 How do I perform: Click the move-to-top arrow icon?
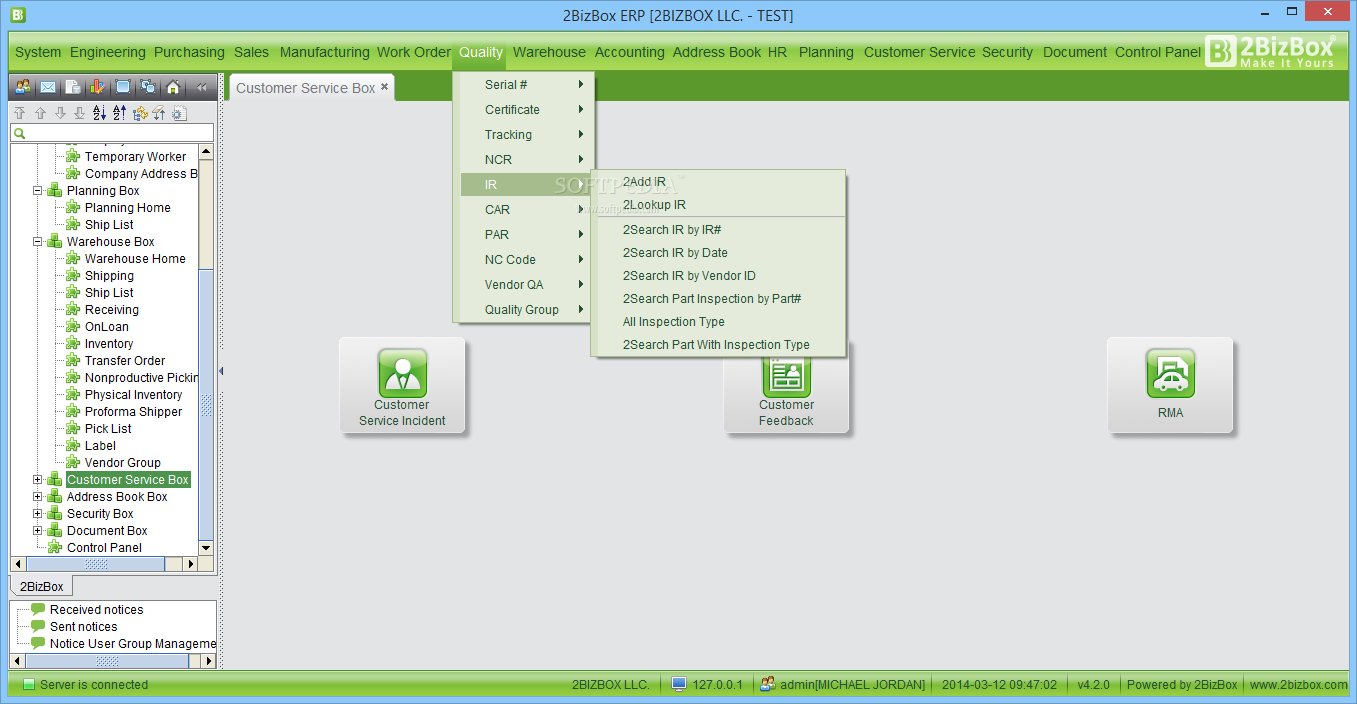click(x=19, y=113)
